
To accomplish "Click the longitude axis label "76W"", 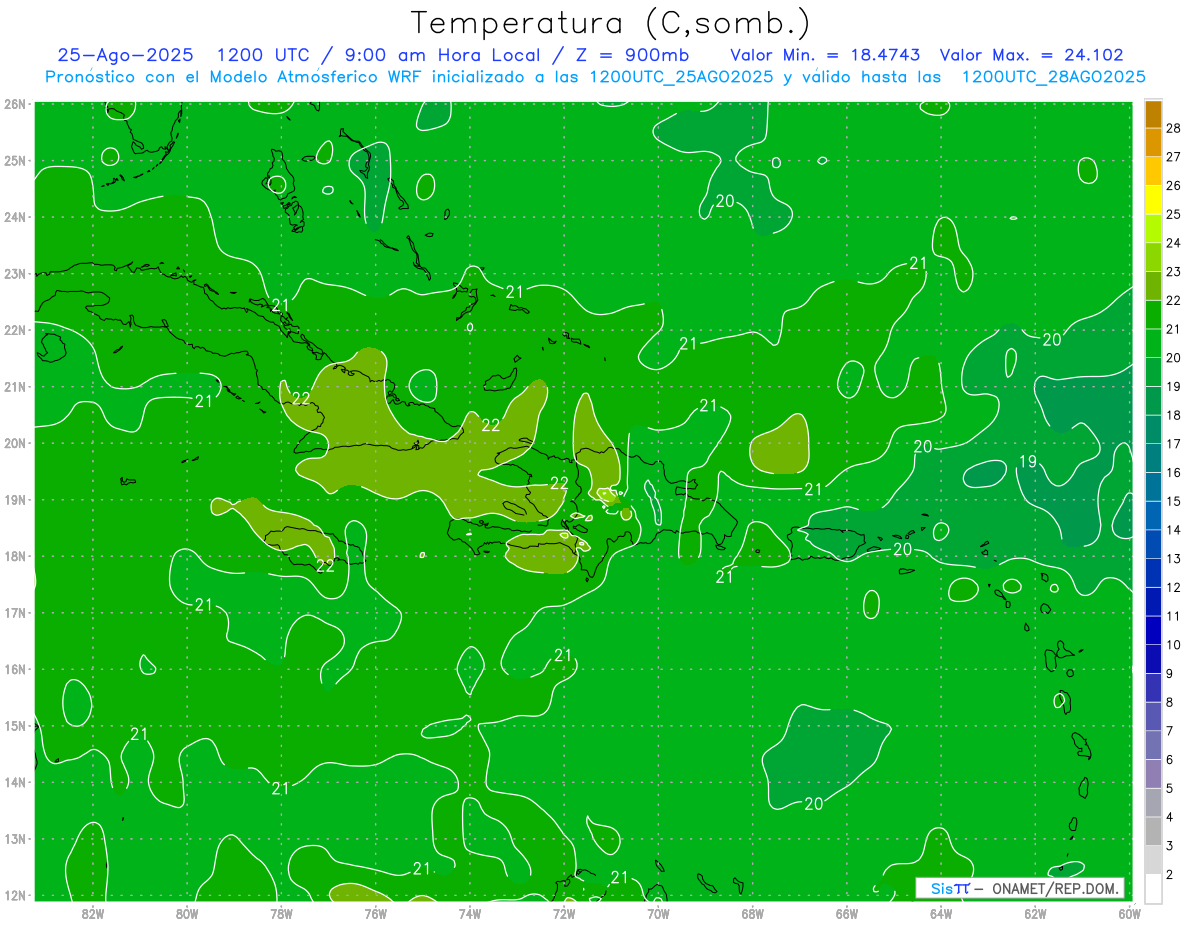I will 375,913.
